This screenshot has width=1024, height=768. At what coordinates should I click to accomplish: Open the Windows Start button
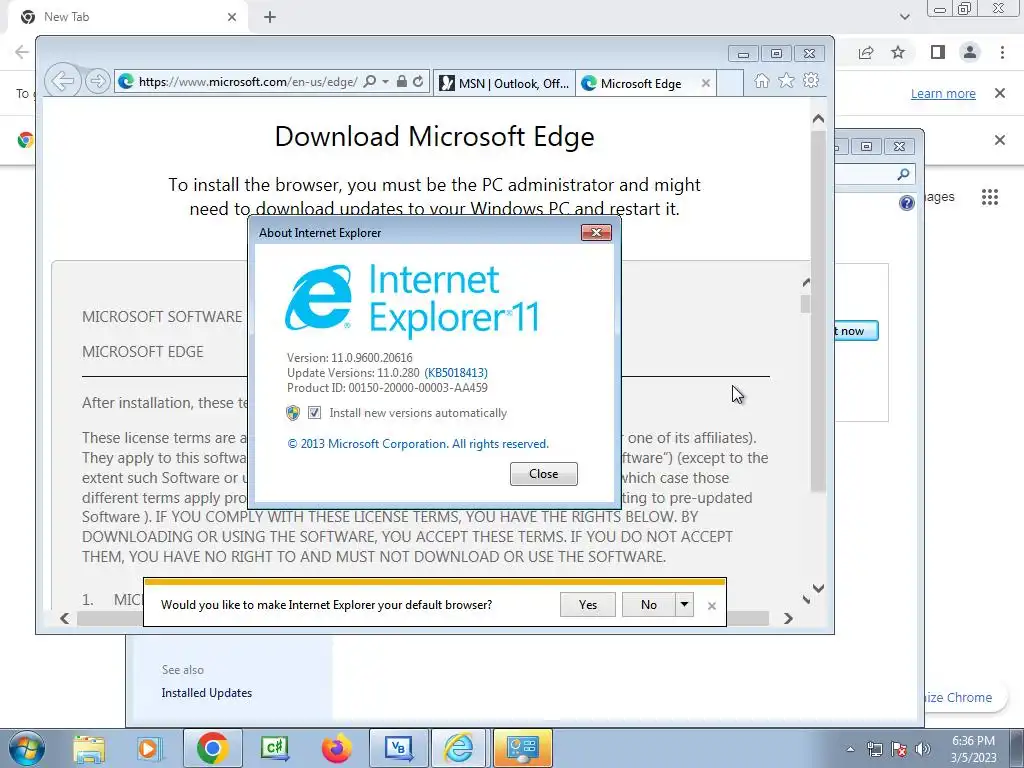(x=27, y=748)
